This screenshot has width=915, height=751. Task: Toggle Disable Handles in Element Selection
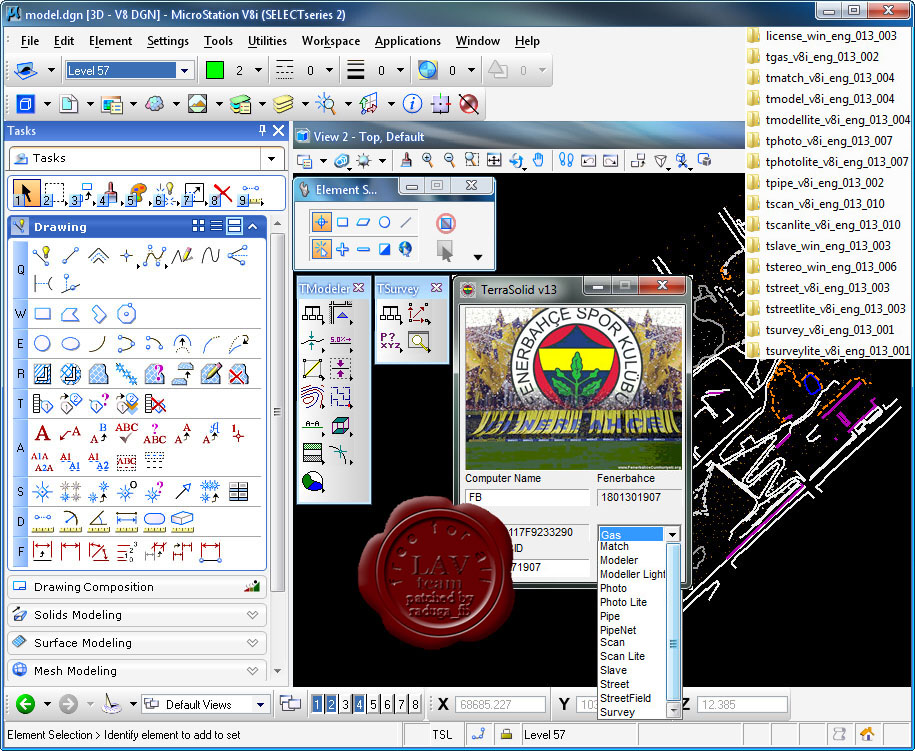click(x=445, y=223)
